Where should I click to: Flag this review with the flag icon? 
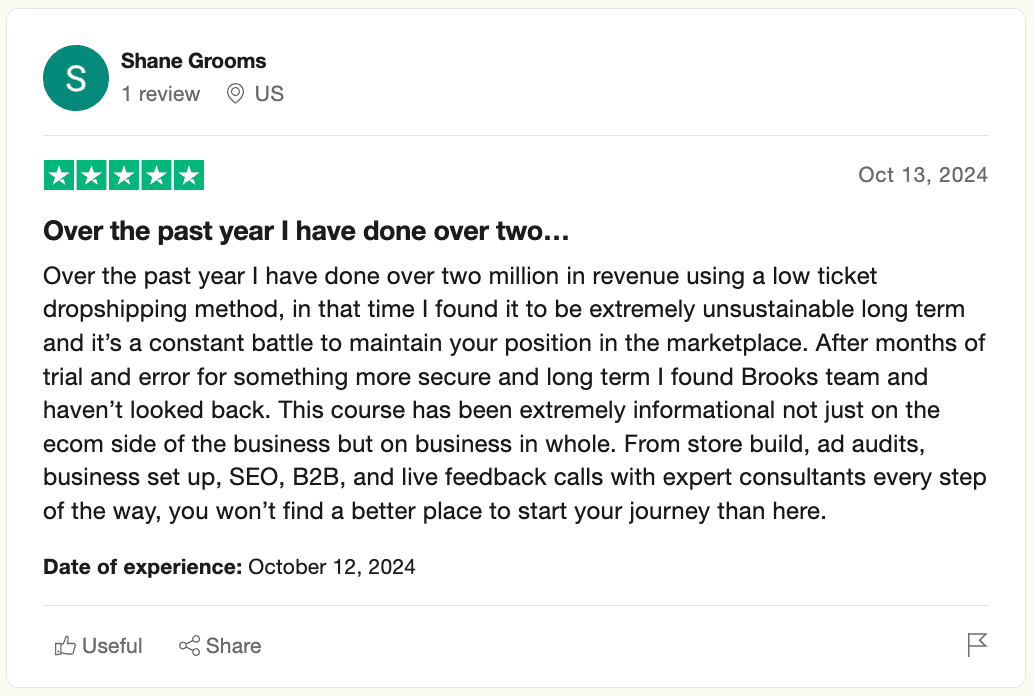(977, 645)
